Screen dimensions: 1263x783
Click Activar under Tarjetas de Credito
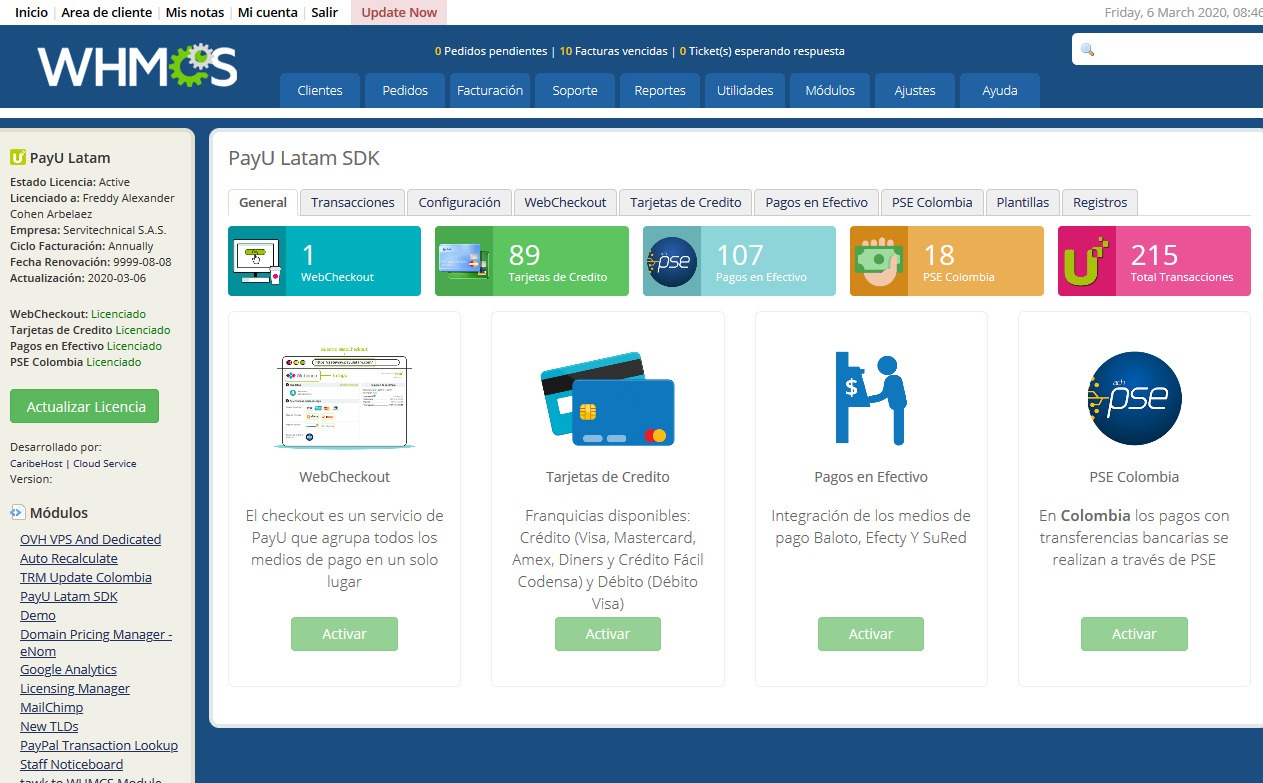(608, 634)
